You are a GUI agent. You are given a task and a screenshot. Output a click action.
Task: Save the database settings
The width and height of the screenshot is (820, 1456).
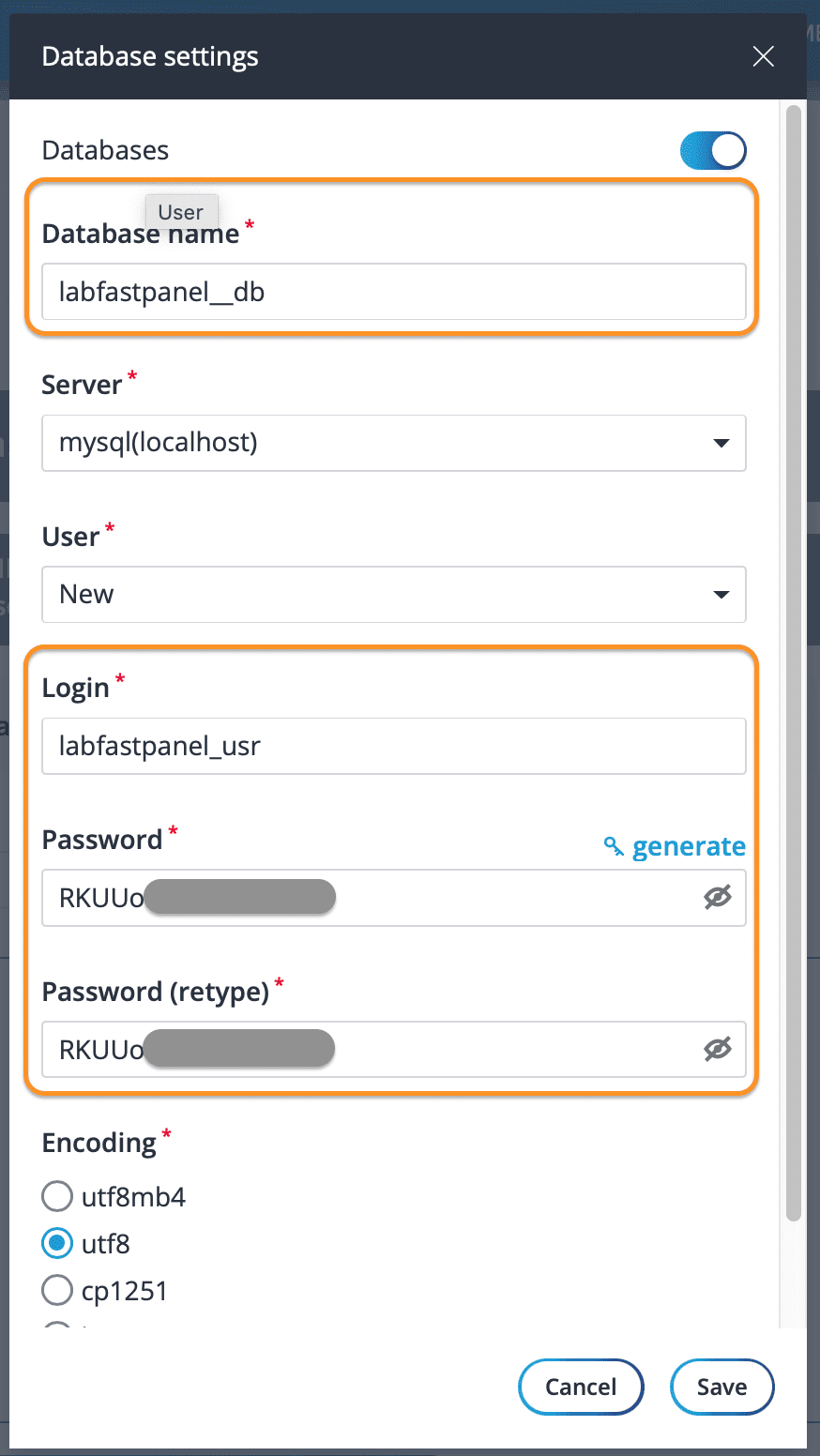tap(721, 1387)
